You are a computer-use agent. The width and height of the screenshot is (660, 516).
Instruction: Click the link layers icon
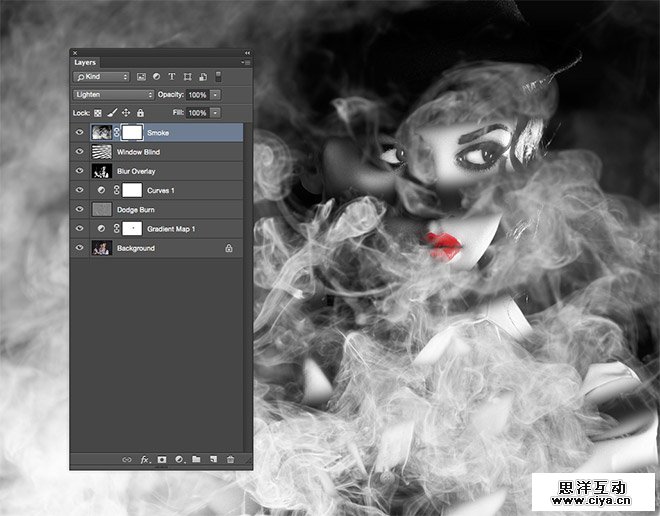point(126,459)
